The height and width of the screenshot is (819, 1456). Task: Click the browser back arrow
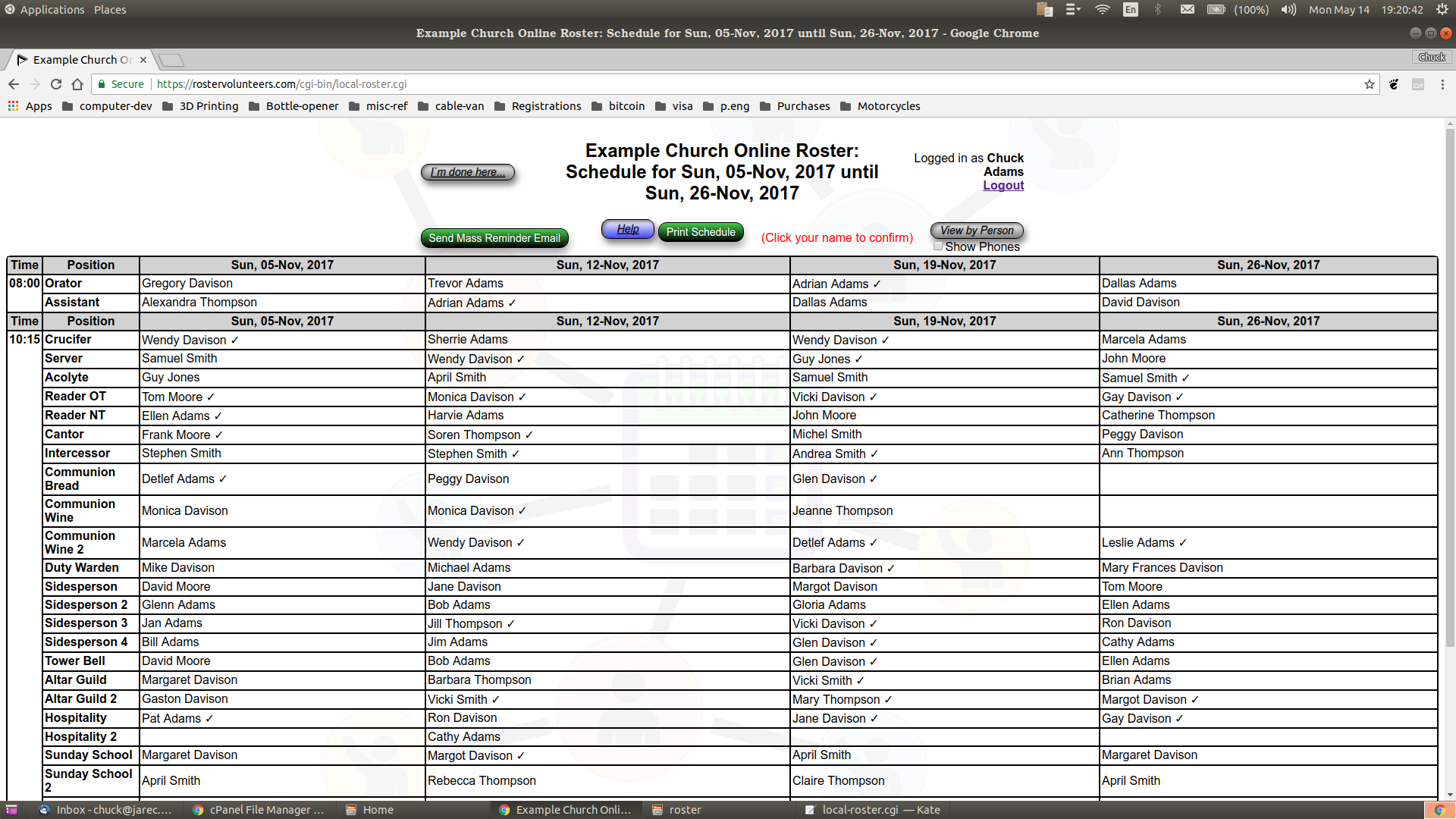tap(14, 84)
